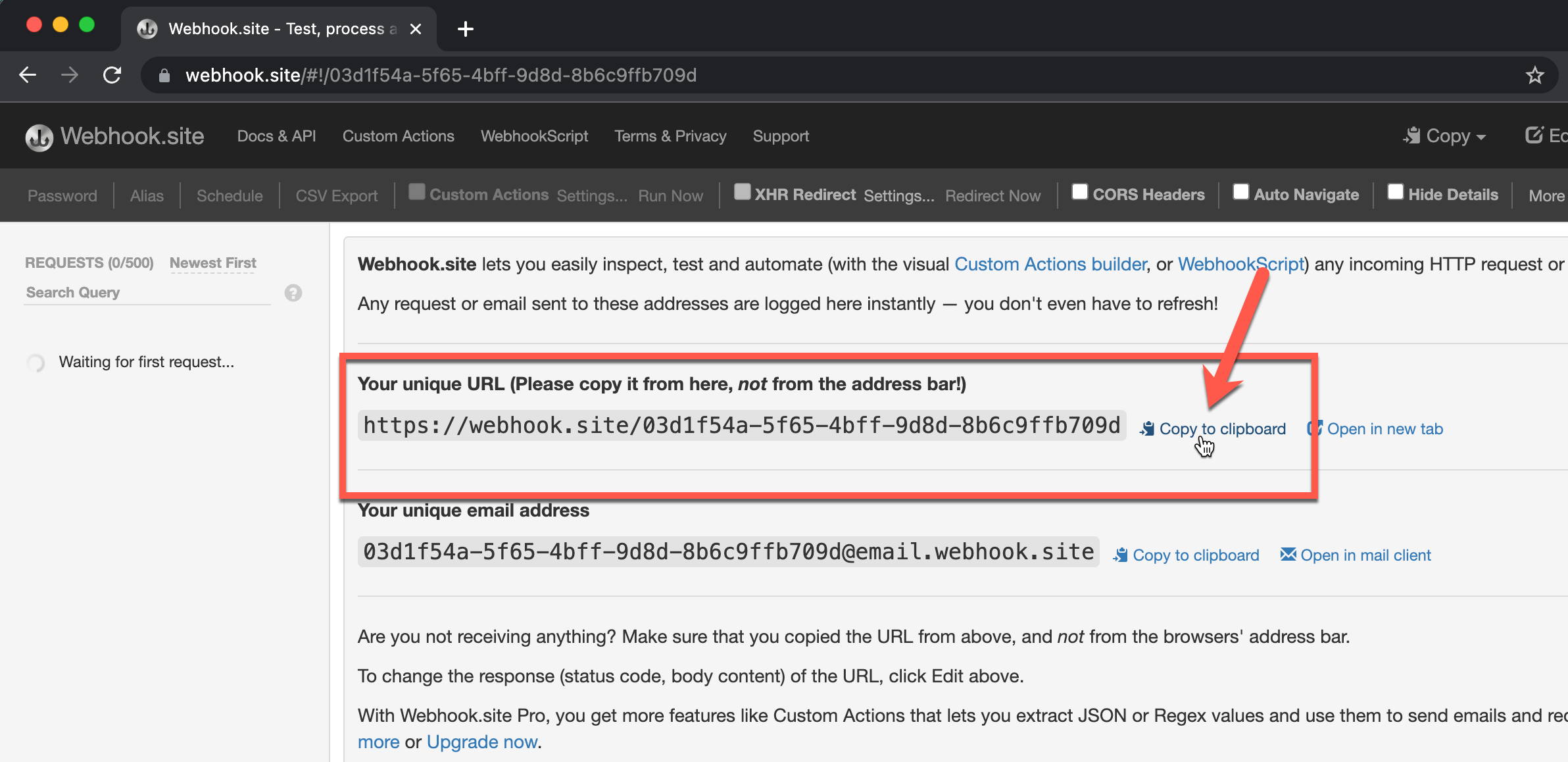The width and height of the screenshot is (1568, 762).
Task: Click Password in the settings toolbar
Action: click(62, 196)
